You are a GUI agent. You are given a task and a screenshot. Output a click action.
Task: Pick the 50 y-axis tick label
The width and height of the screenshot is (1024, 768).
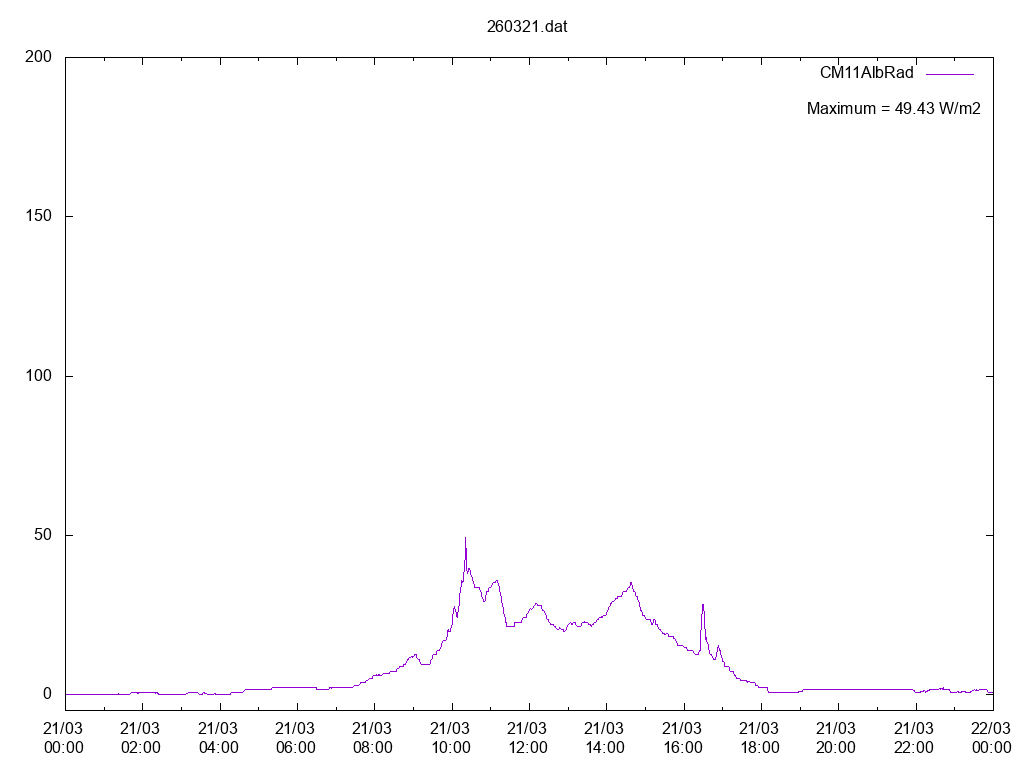42,535
